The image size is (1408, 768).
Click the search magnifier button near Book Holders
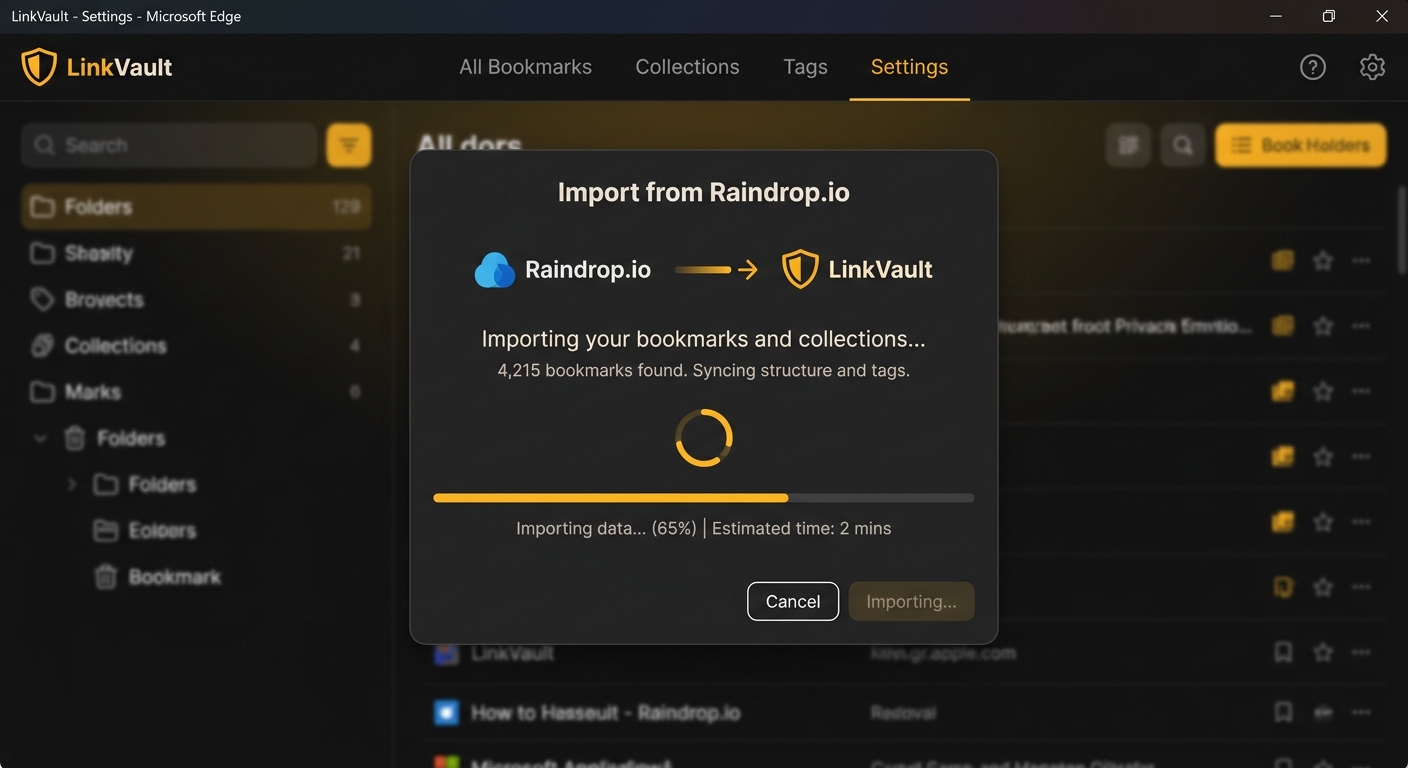pyautogui.click(x=1183, y=146)
